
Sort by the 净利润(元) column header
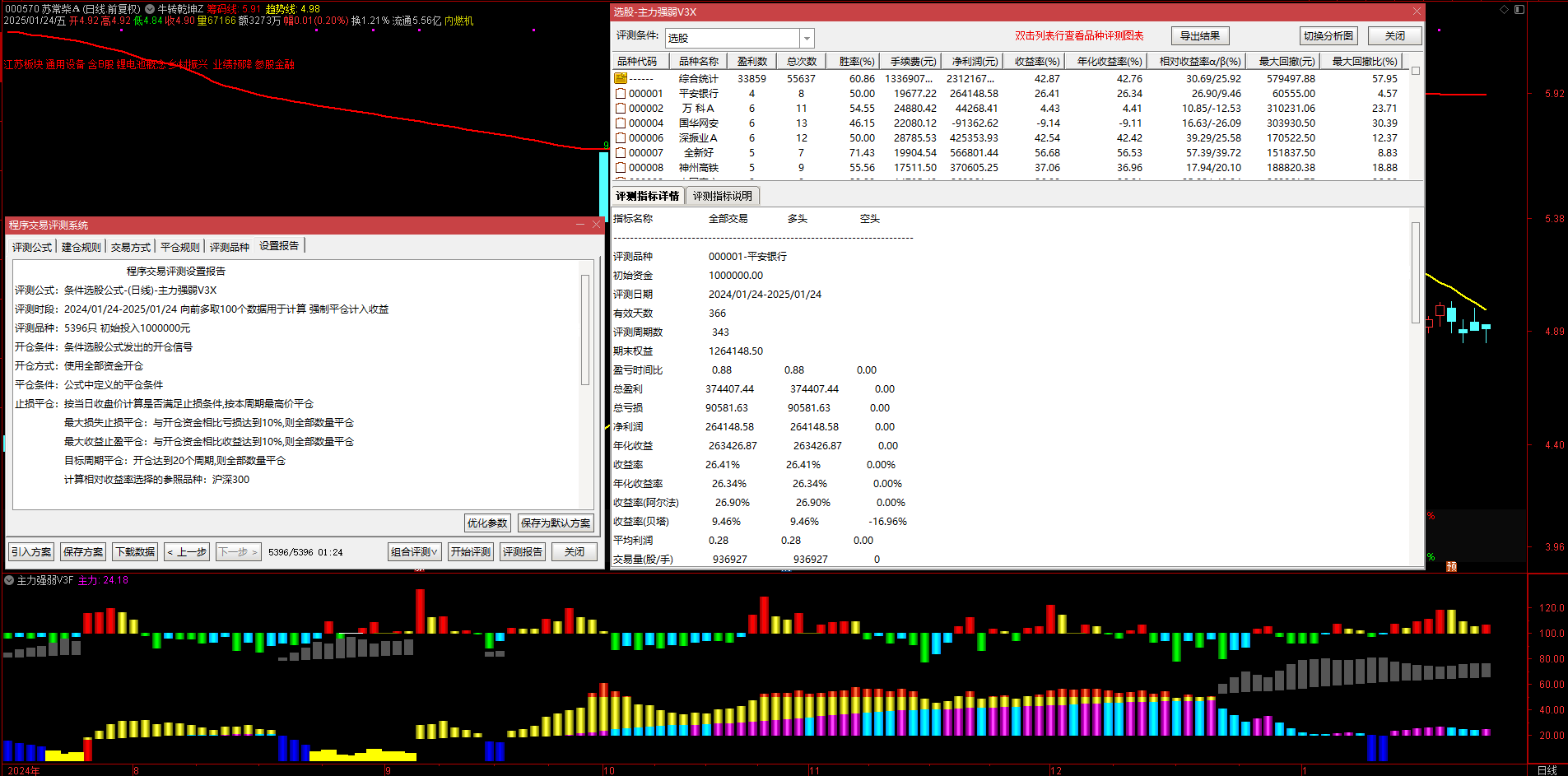tap(975, 62)
